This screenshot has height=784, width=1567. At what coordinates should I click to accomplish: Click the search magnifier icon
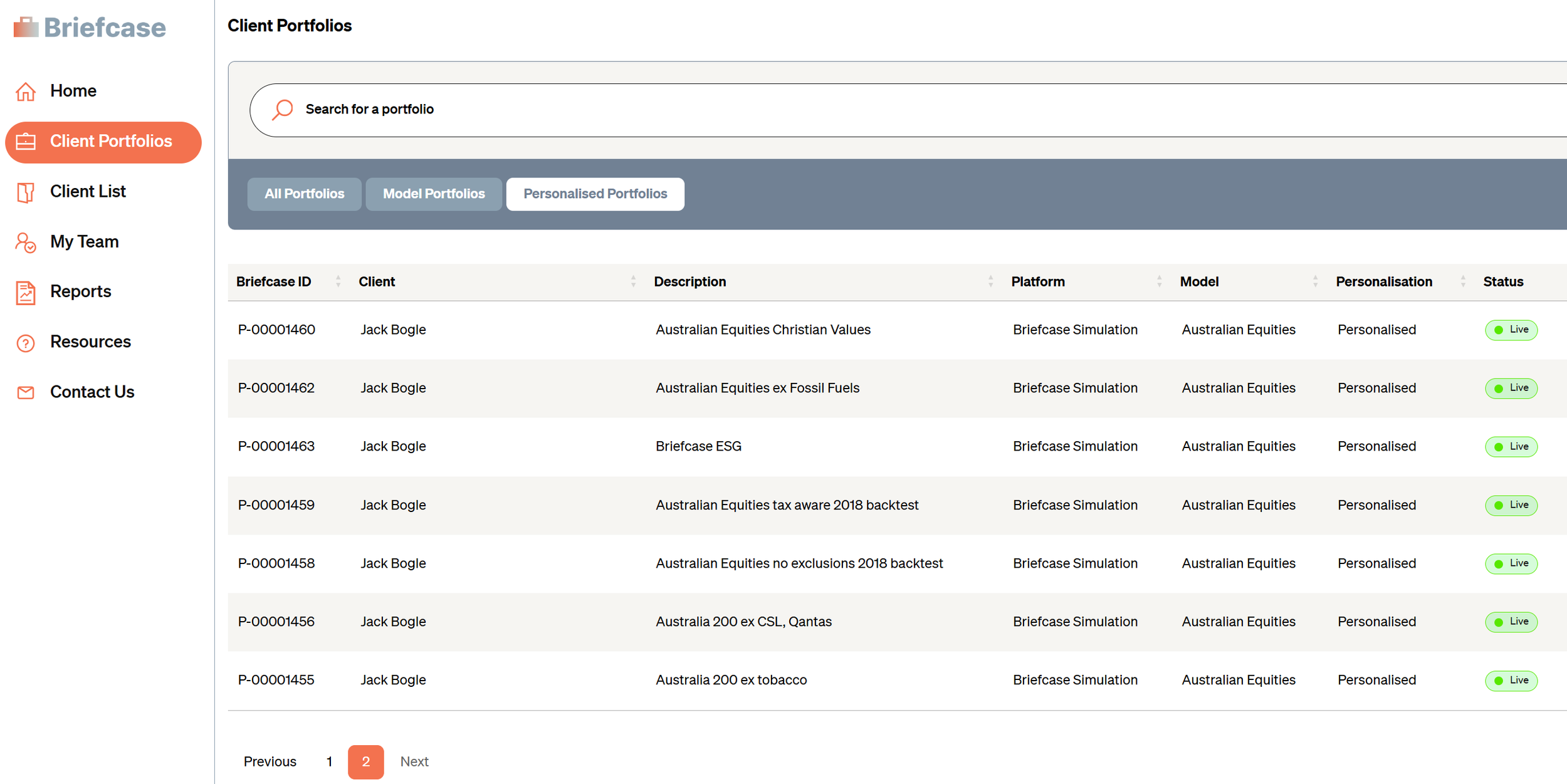point(282,110)
